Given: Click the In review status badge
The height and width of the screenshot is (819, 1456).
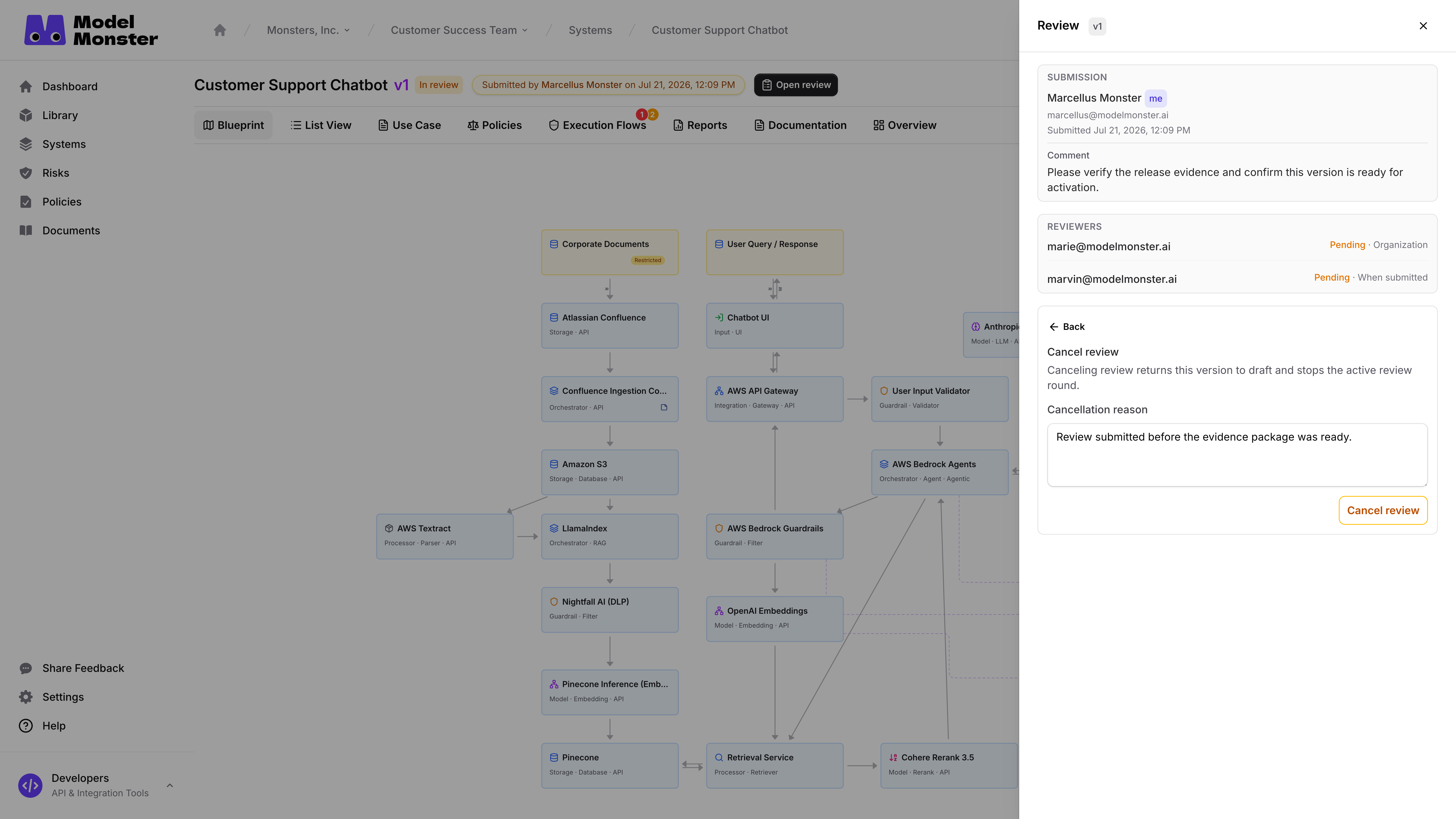Looking at the screenshot, I should [x=439, y=85].
